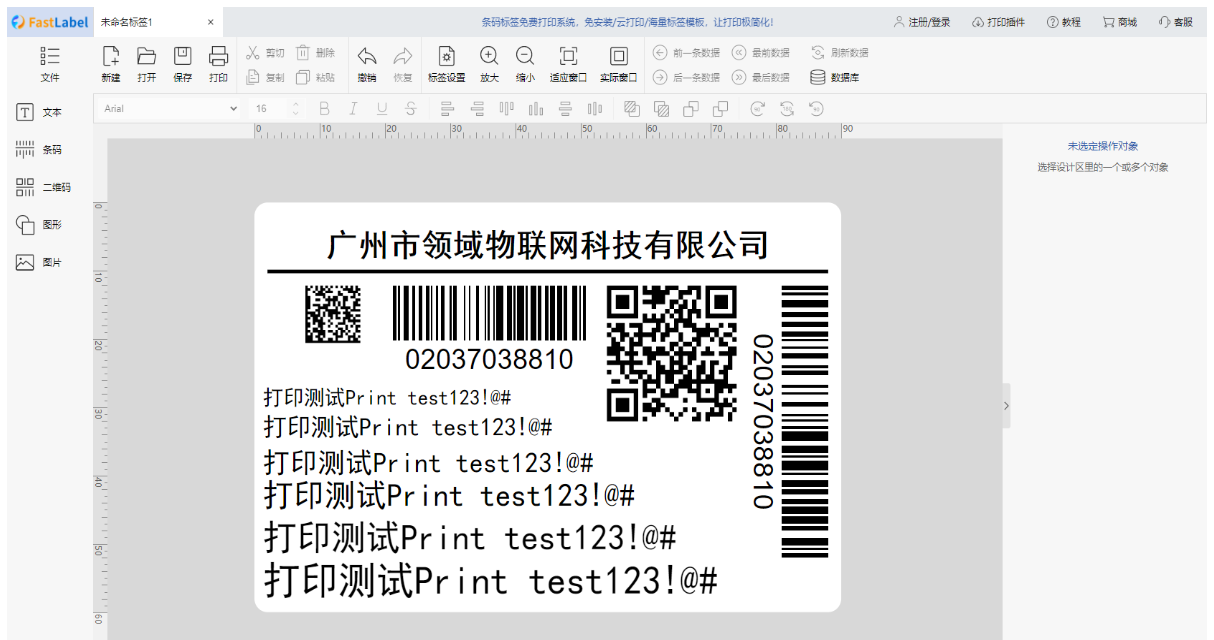Click the align top icon

tap(506, 108)
